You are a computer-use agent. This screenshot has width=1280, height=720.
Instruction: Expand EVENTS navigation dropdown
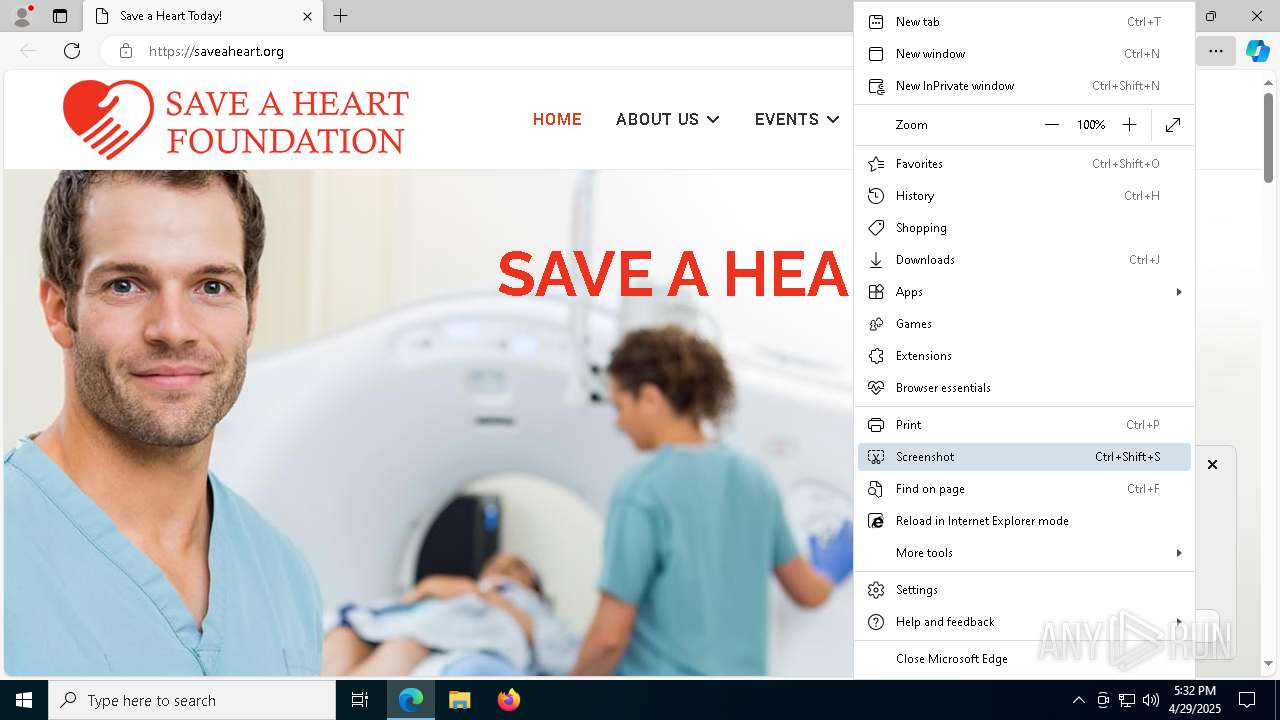pos(797,119)
